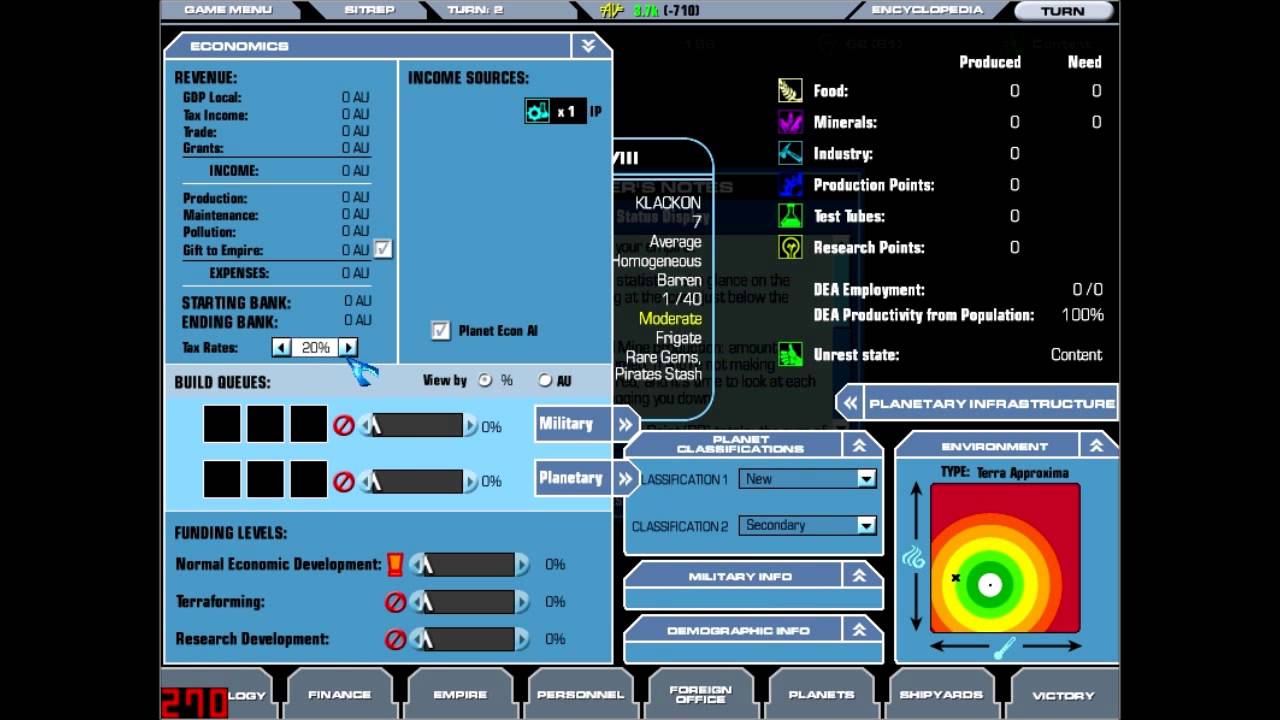The width and height of the screenshot is (1280, 720).
Task: Click the Planetary queue prohibited icon
Action: [x=343, y=481]
